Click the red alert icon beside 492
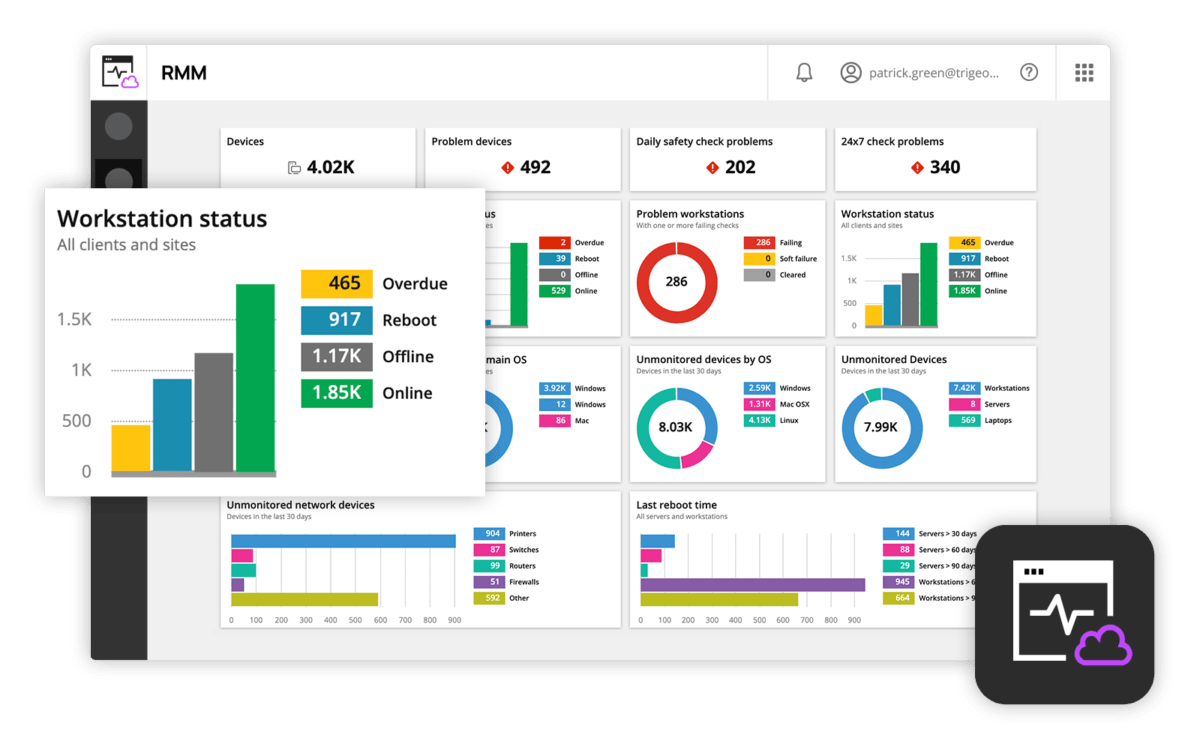The image size is (1200, 750). [x=507, y=168]
